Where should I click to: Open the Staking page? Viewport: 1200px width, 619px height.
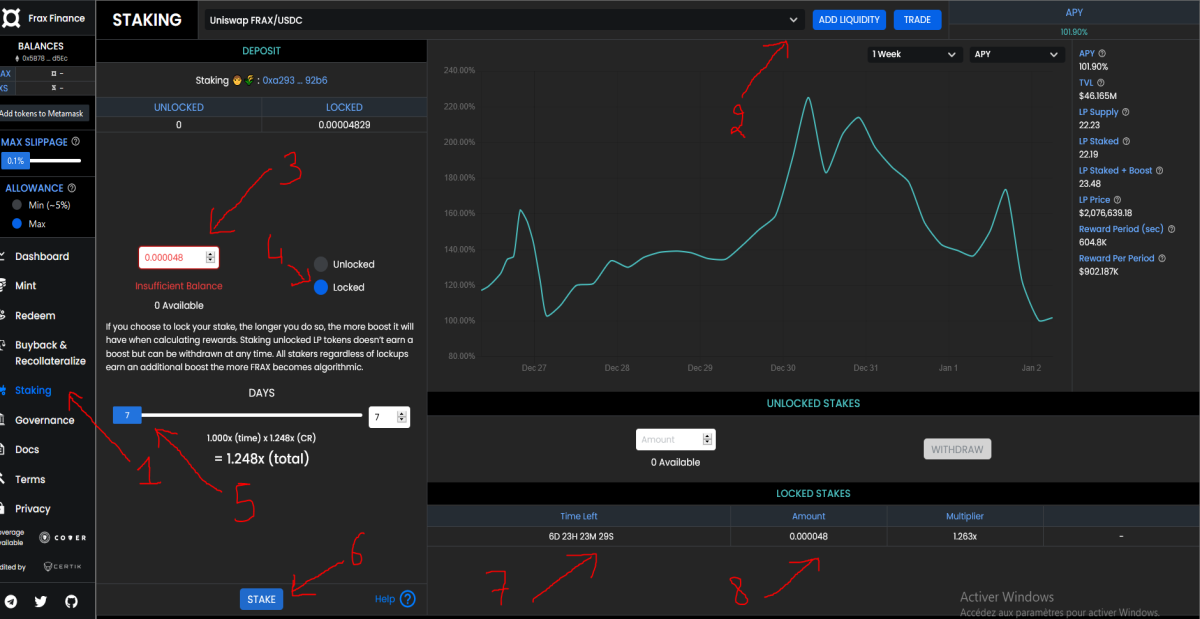point(33,391)
